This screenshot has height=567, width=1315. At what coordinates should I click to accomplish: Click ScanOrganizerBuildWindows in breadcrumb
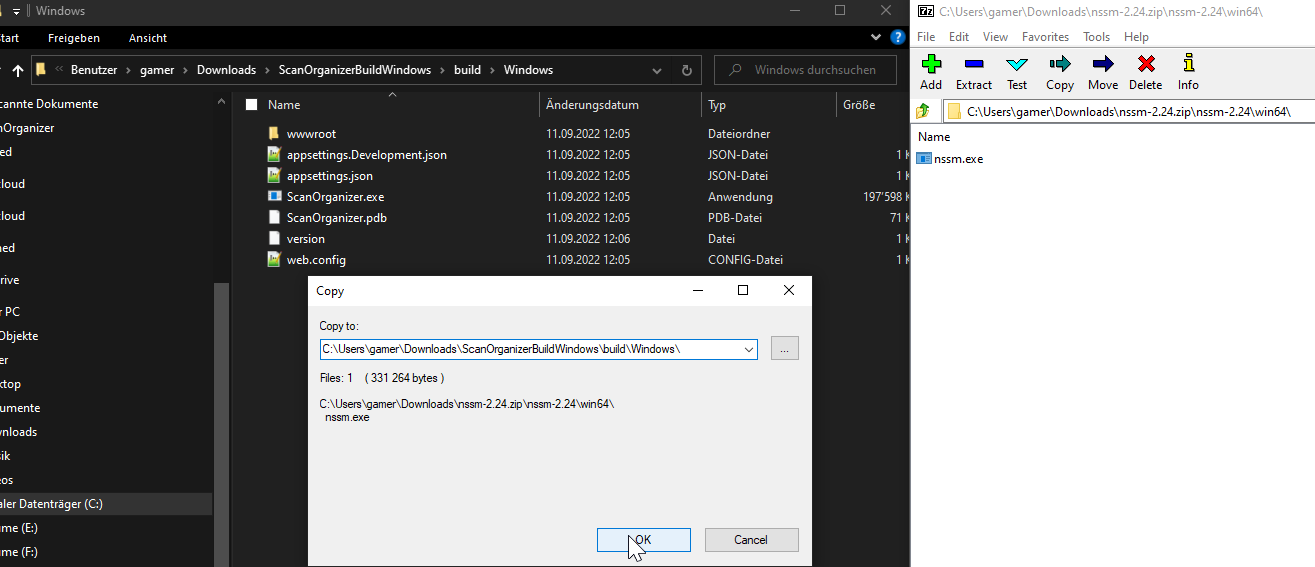pos(354,70)
